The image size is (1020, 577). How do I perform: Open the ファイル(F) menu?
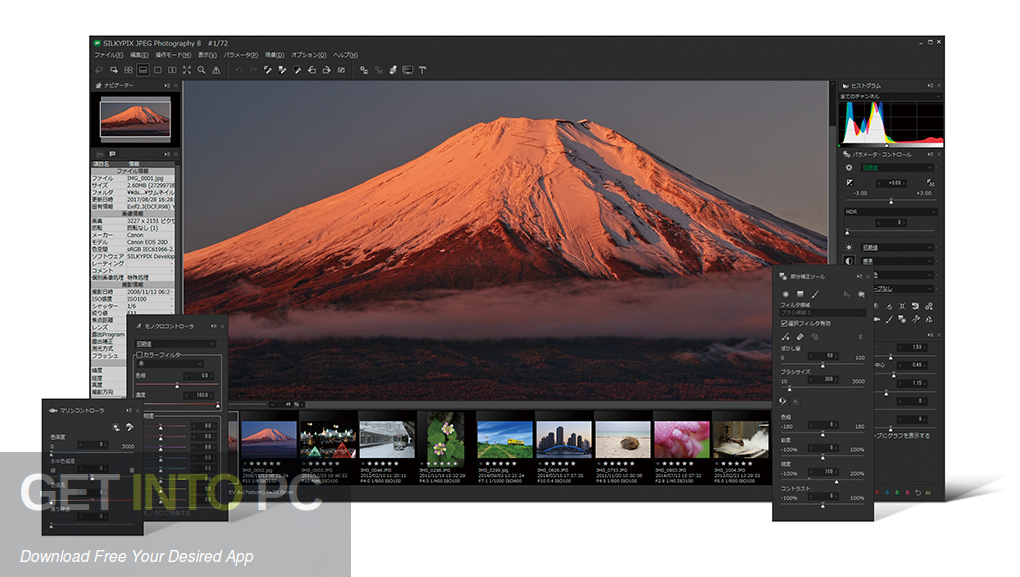108,55
